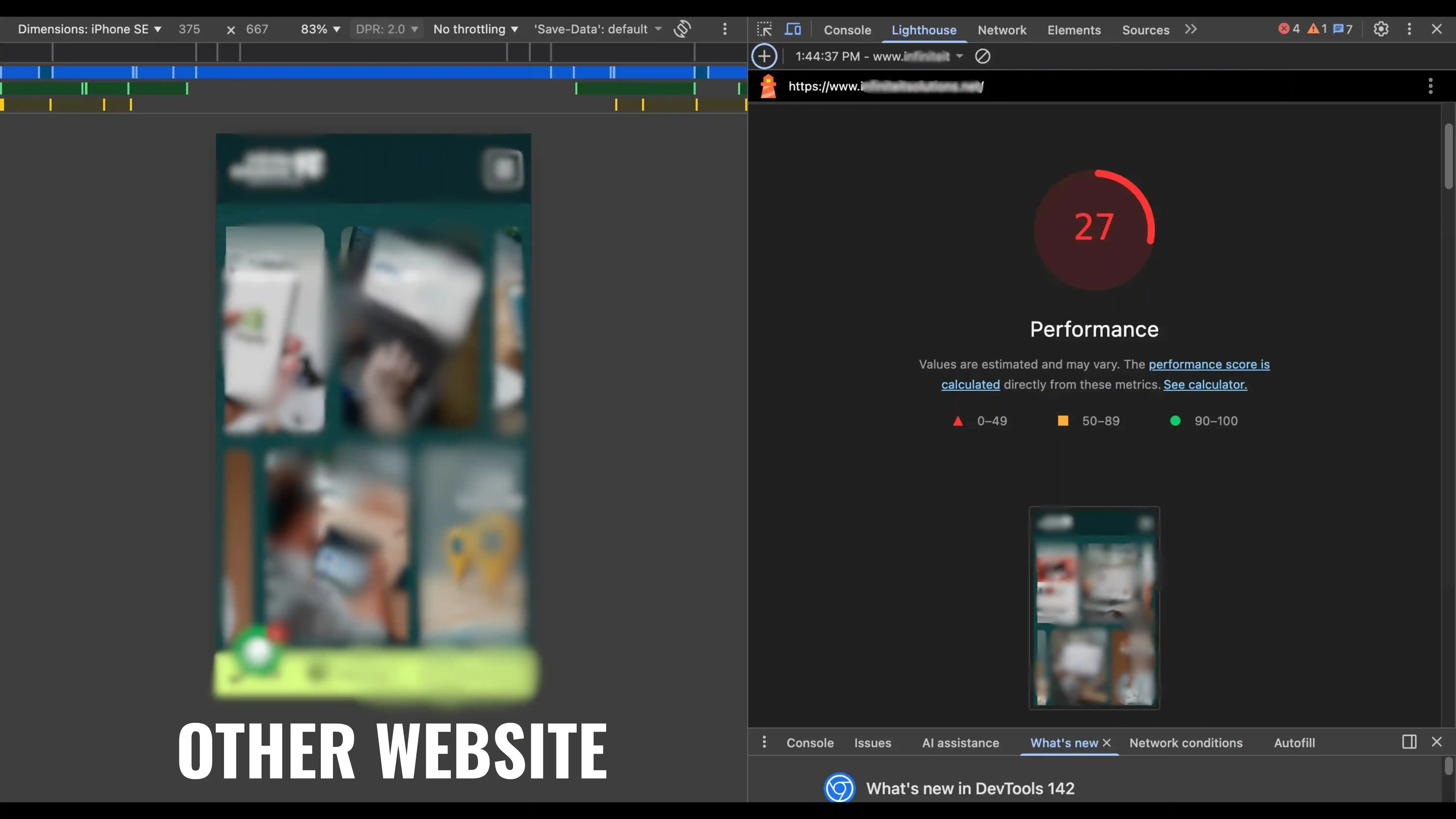Open the page screenshot thumbnail in the report

point(1094,608)
